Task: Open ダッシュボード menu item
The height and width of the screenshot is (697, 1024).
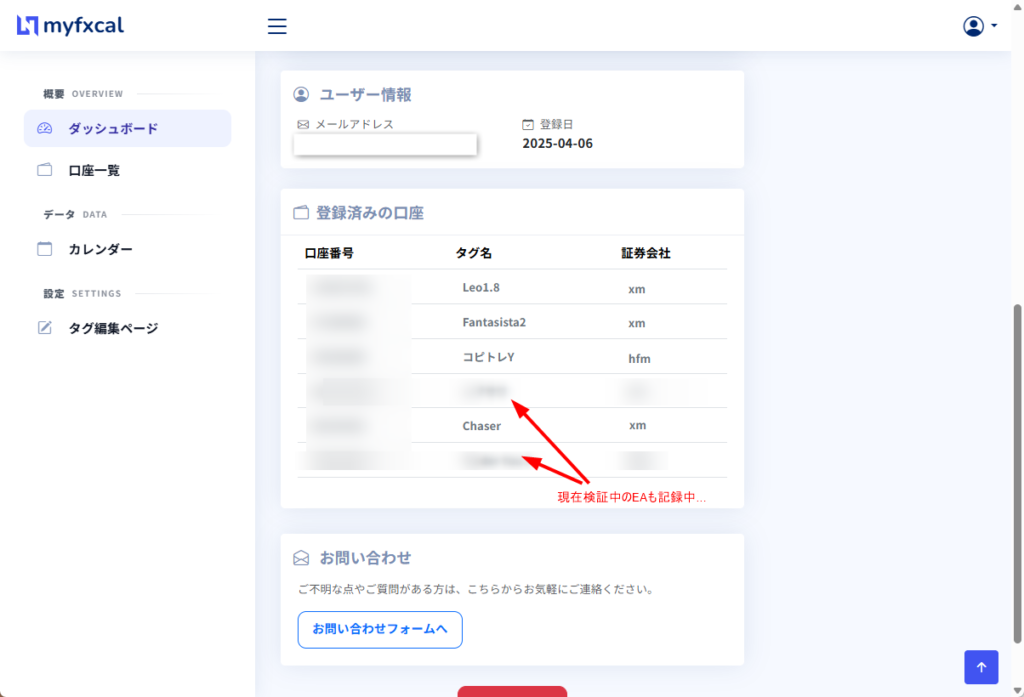Action: click(x=113, y=129)
